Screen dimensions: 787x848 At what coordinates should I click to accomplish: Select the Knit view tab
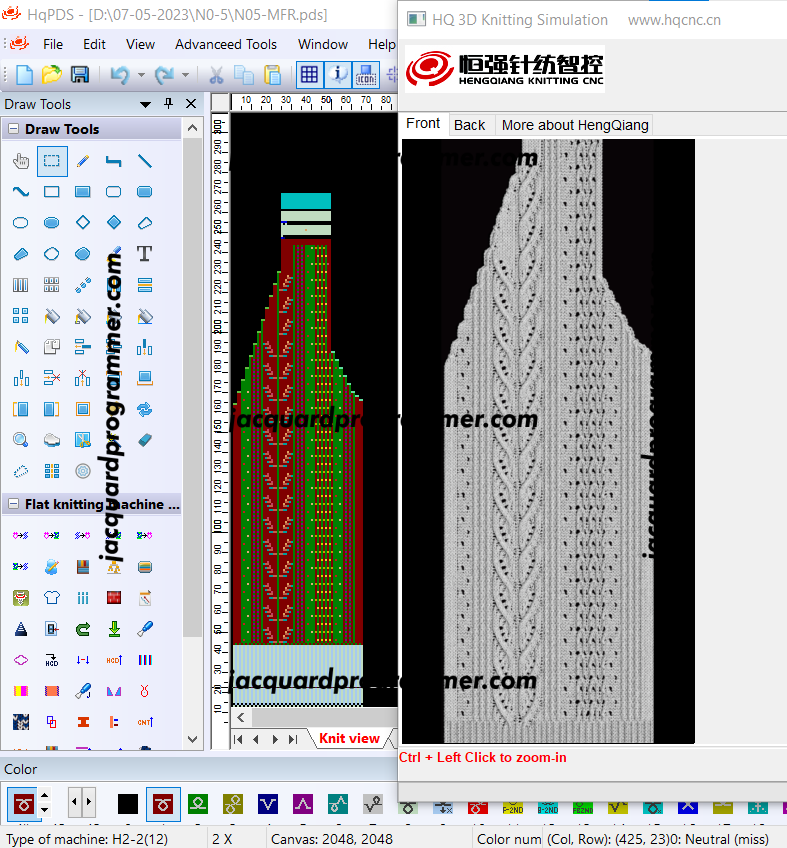(349, 738)
